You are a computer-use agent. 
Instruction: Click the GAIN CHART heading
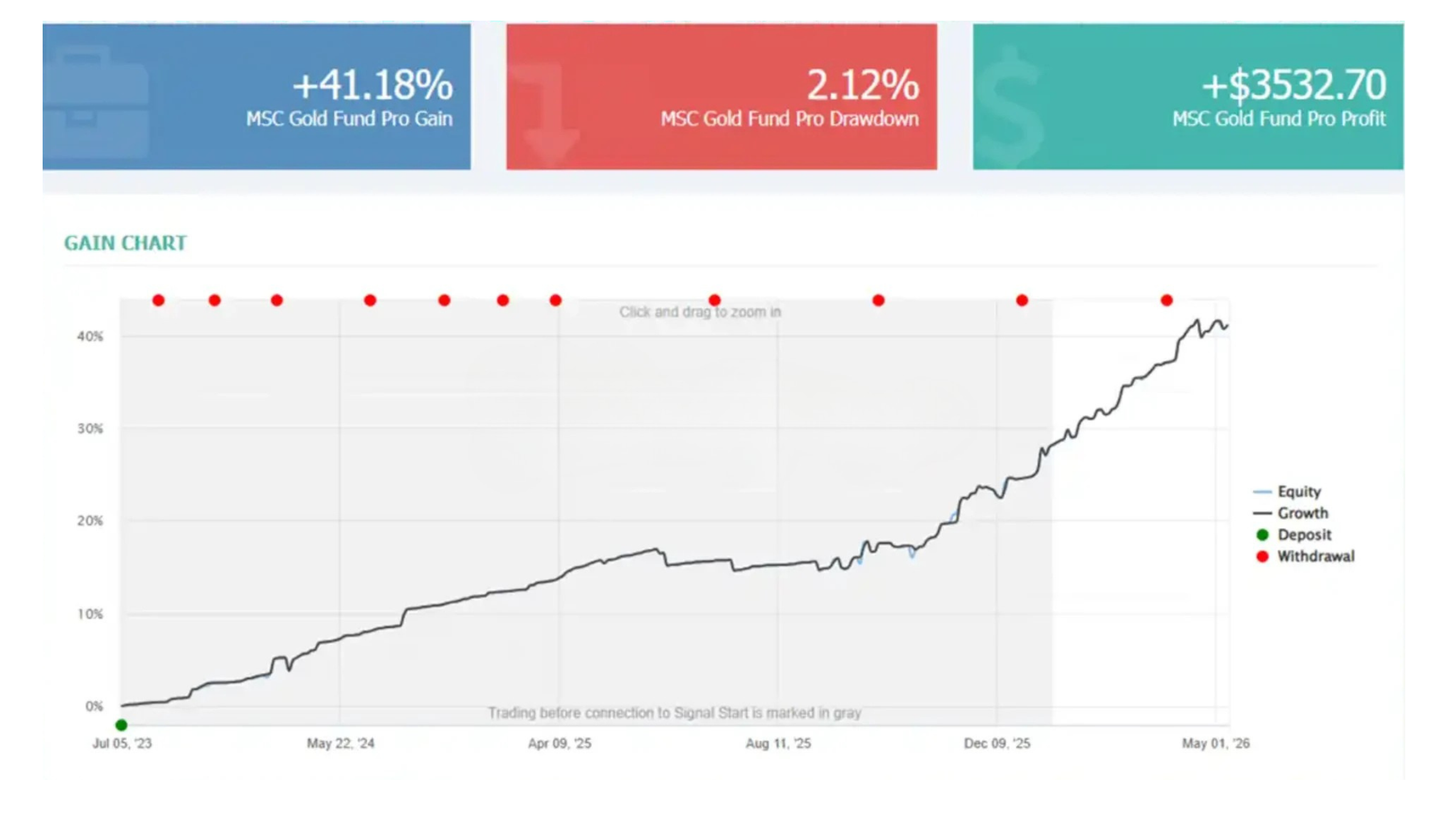[x=125, y=243]
